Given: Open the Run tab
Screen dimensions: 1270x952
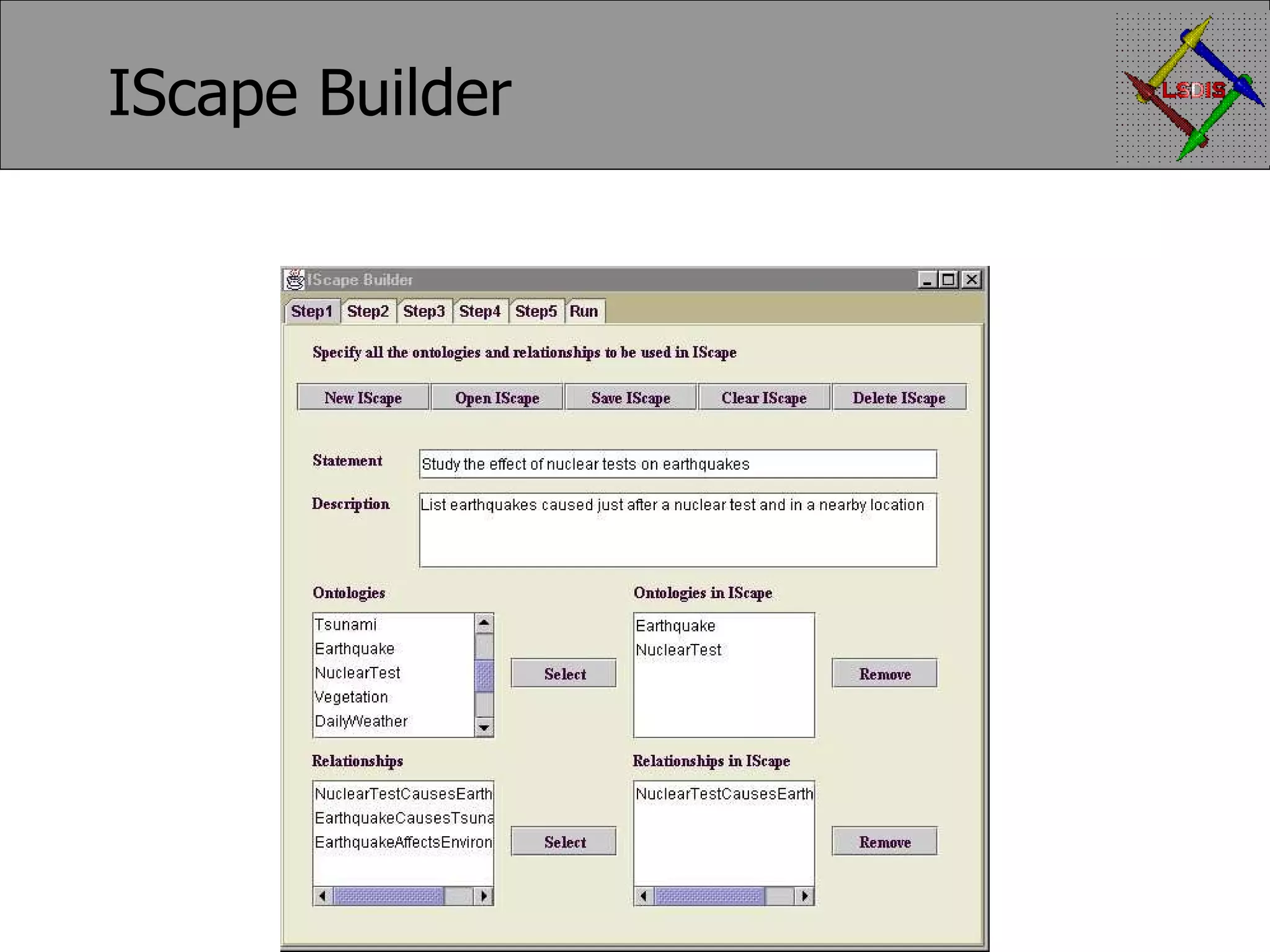Looking at the screenshot, I should 584,311.
